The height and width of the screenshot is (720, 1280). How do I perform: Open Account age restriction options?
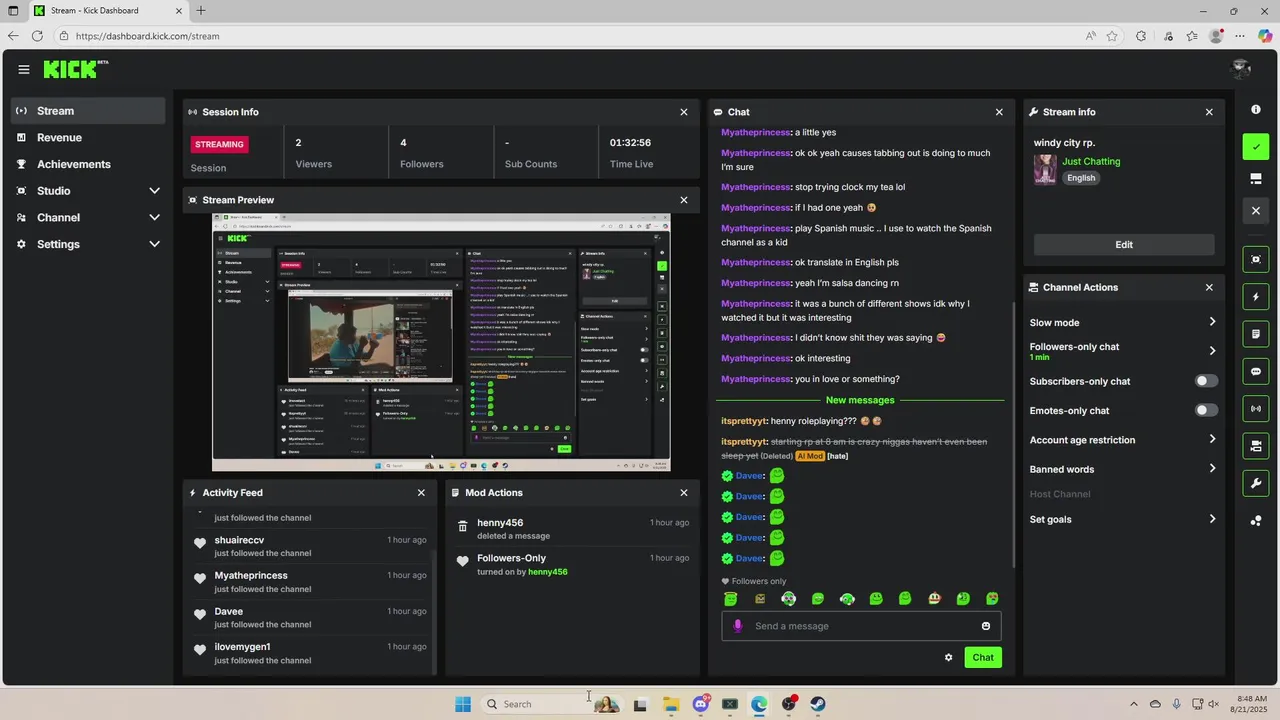[x=1212, y=439]
